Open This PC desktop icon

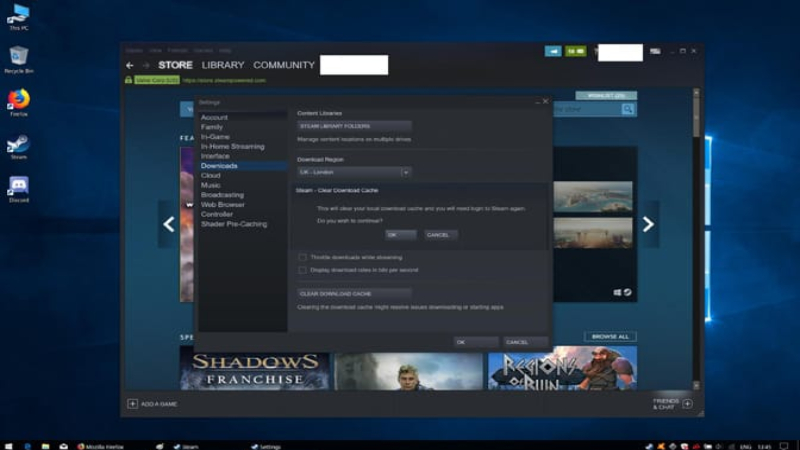click(19, 17)
